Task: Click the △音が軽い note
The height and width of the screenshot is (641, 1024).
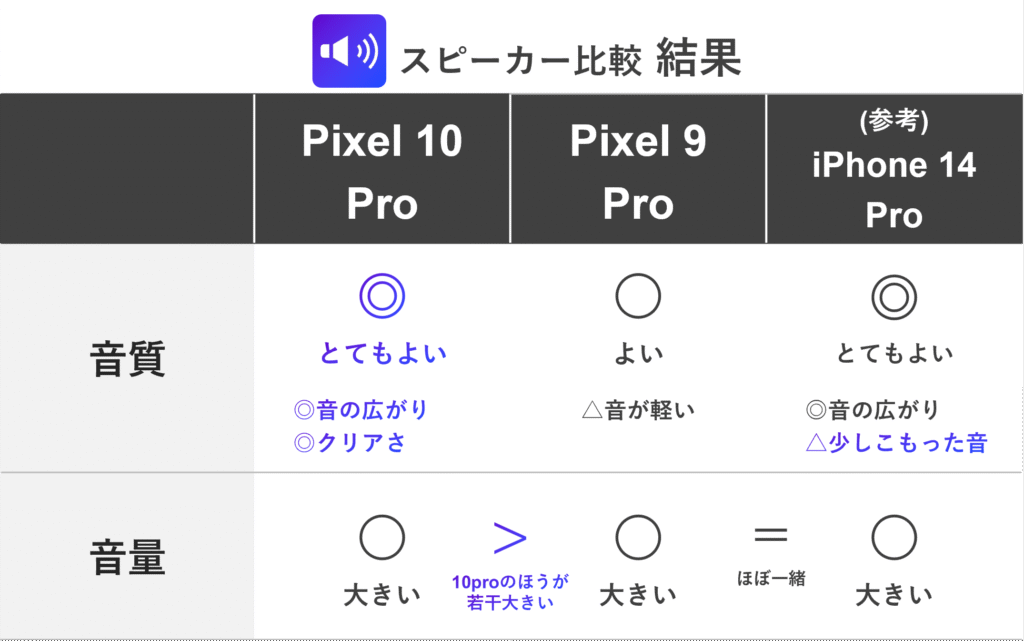Action: point(638,409)
